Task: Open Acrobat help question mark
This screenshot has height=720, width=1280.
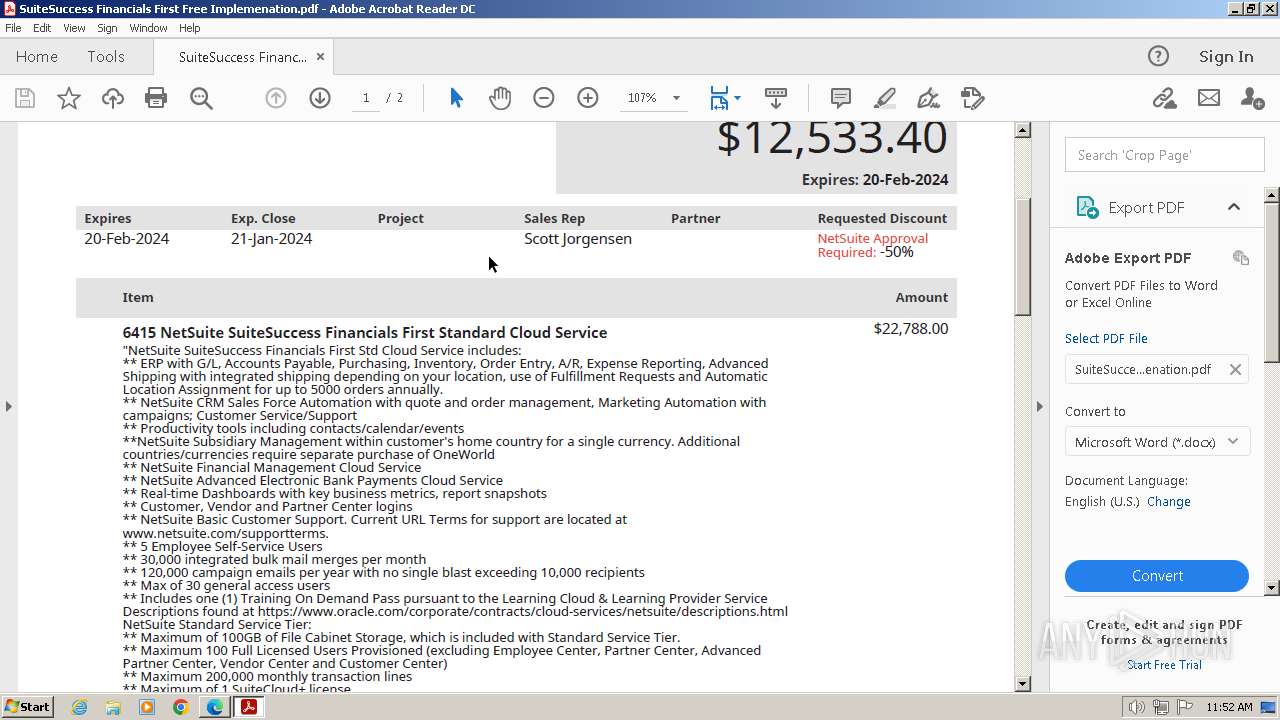Action: click(1158, 57)
